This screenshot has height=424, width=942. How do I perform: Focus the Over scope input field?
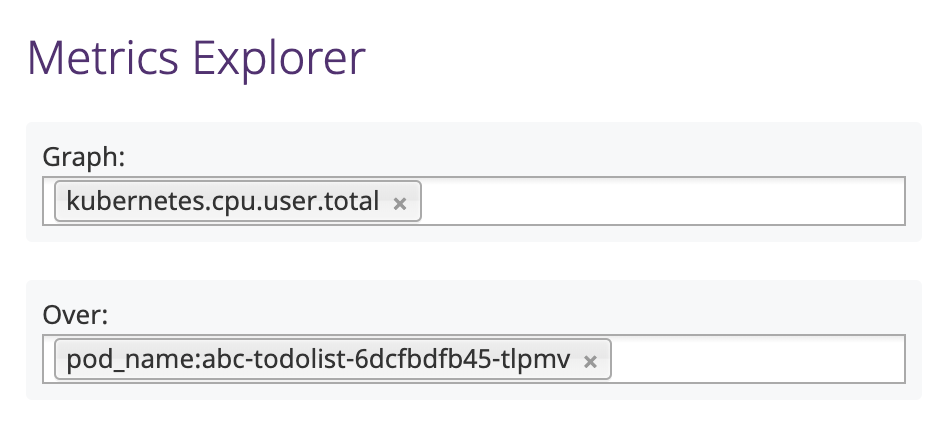[x=473, y=359]
